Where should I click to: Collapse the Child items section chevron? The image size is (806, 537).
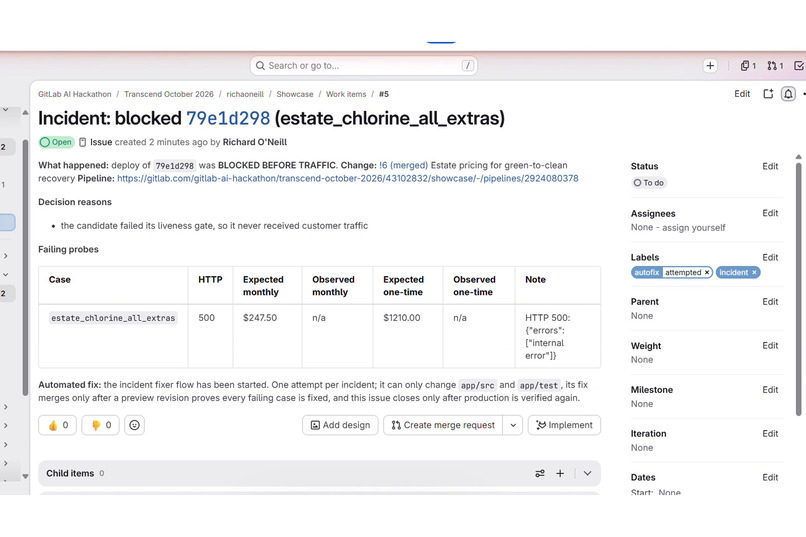tap(588, 474)
